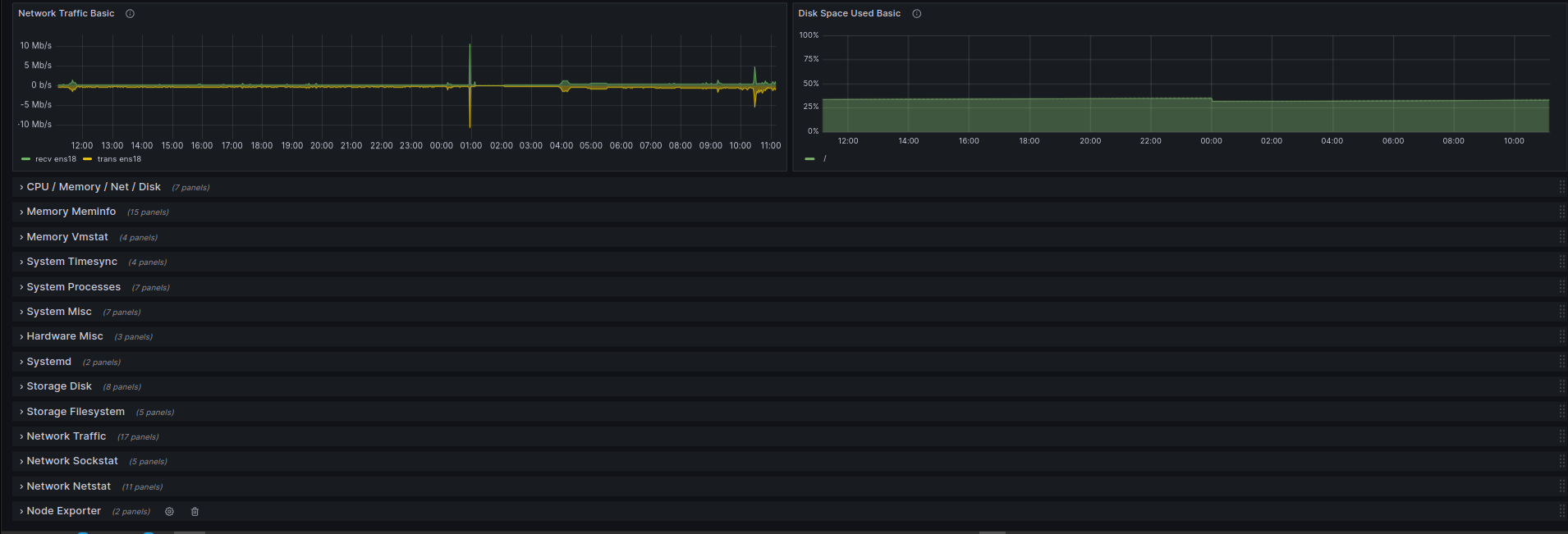Open the Network Traffic Basic panel title menu
This screenshot has width=1568, height=534.
pos(66,13)
